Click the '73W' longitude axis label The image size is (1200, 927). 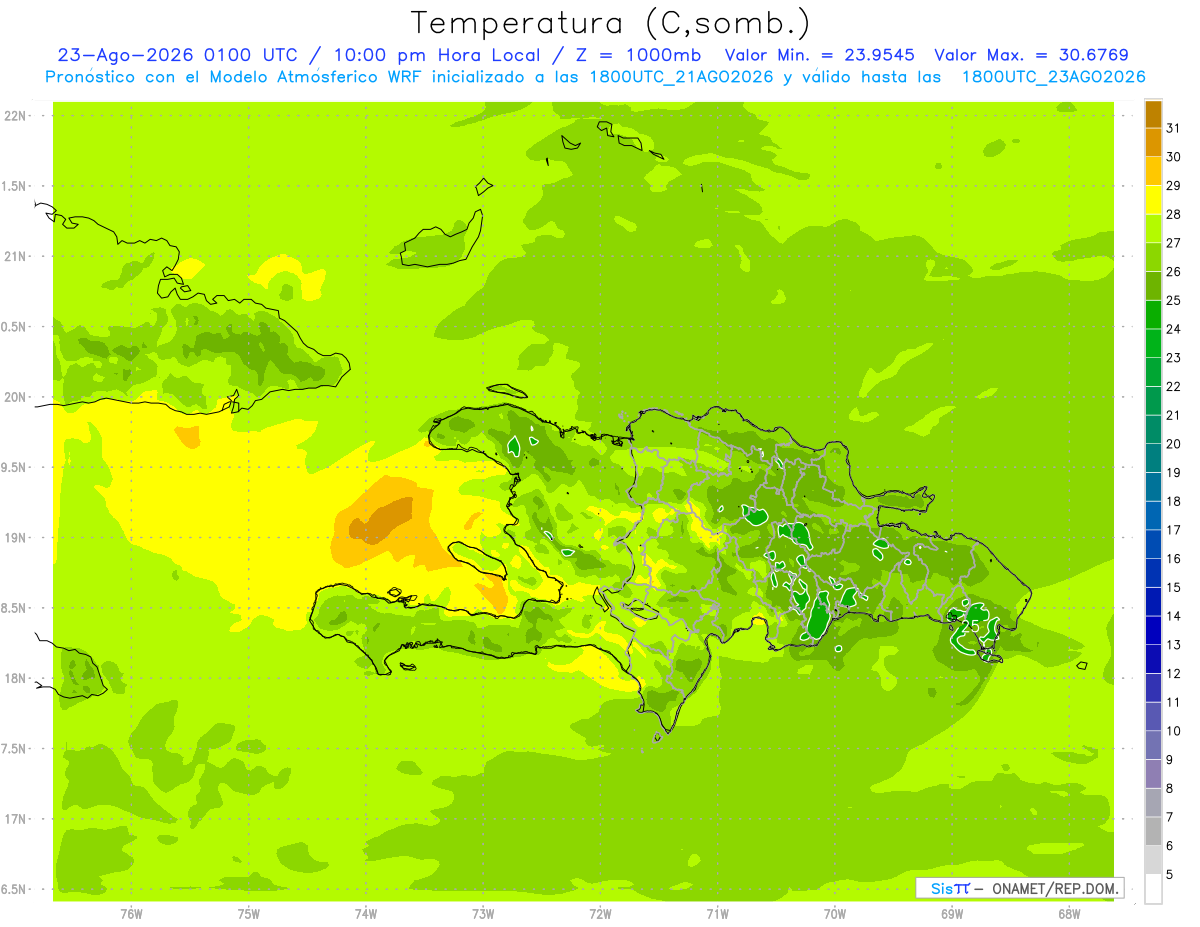pos(483,913)
